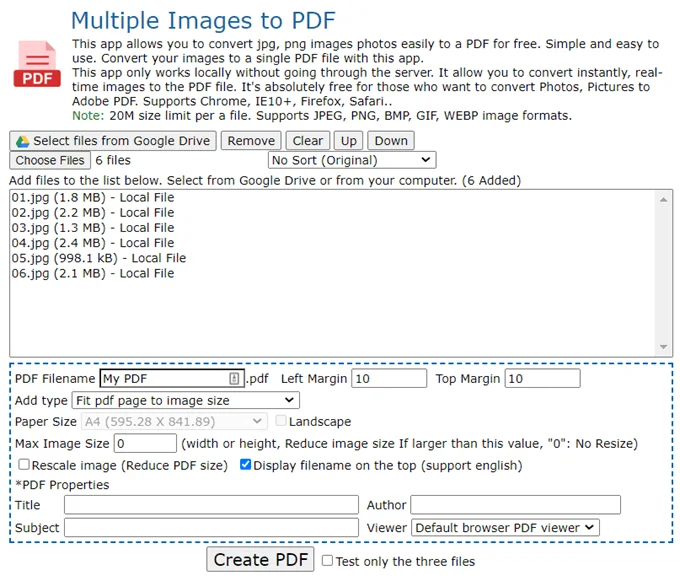Screen dimensions: 680x581
Task: Click Select files from Google Drive button
Action: [x=113, y=141]
